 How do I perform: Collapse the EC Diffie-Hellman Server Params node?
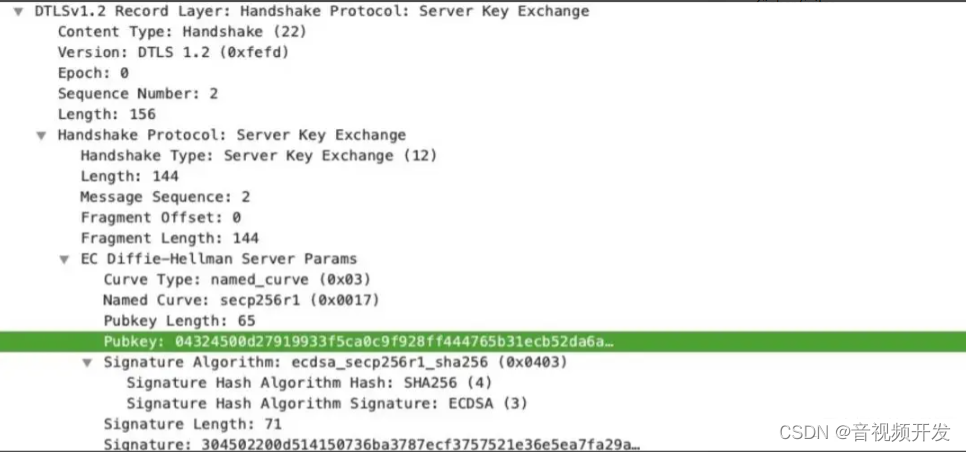point(64,259)
